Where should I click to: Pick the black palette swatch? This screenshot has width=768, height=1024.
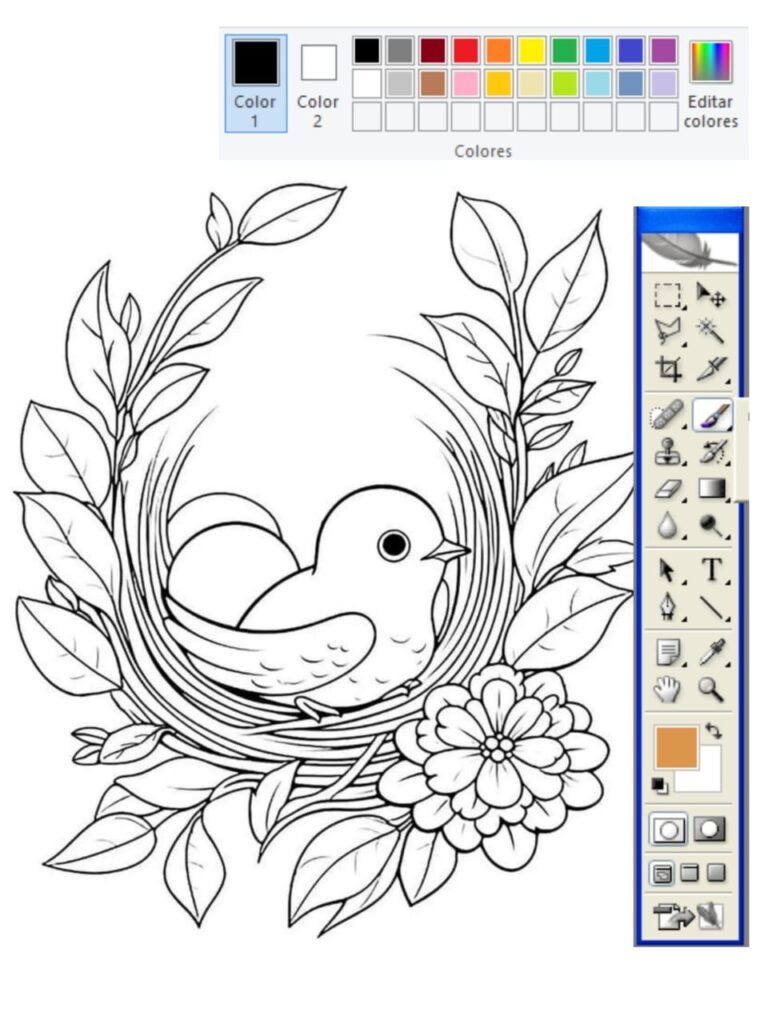367,50
